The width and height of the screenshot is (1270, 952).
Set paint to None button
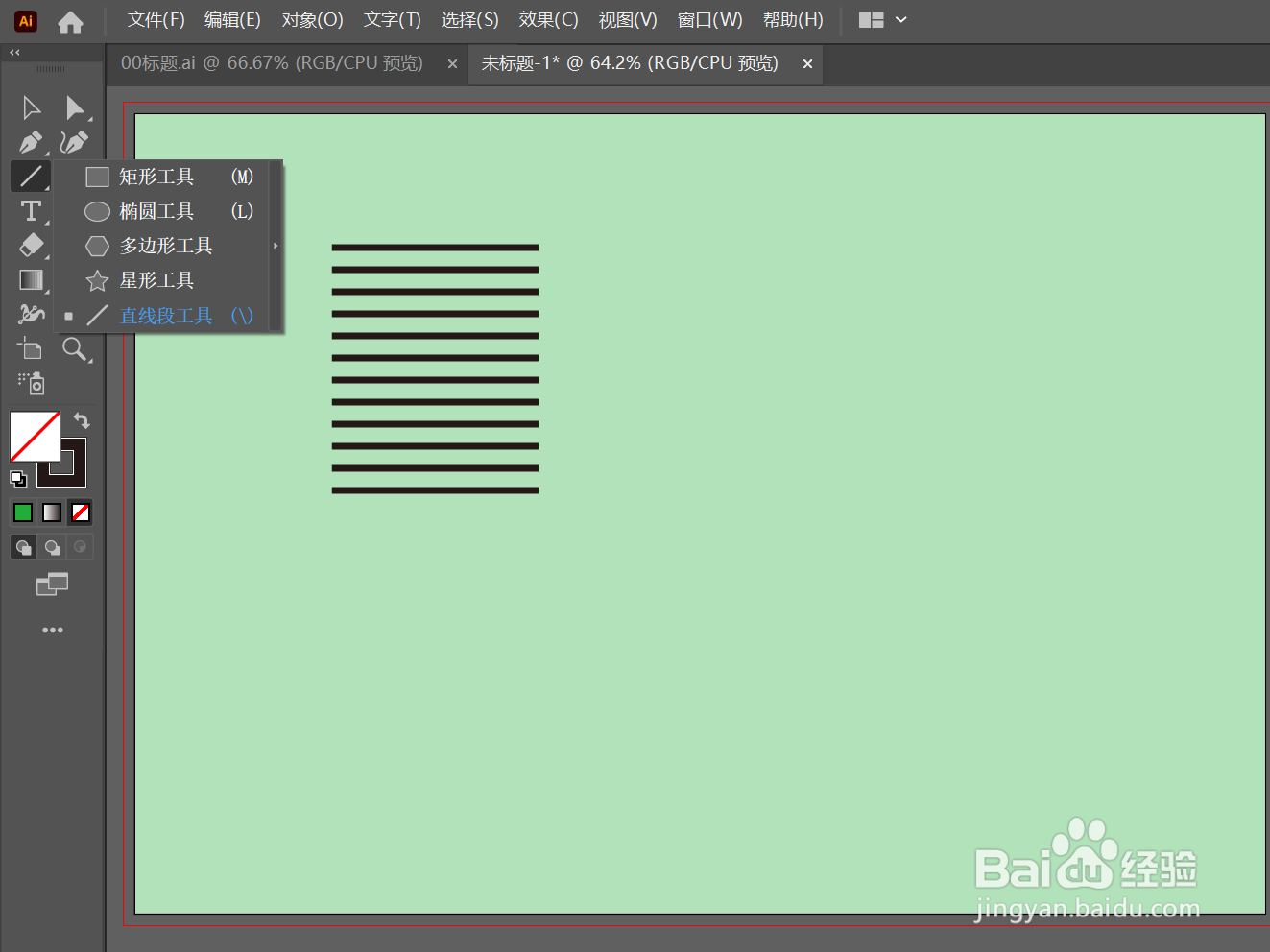tap(81, 512)
